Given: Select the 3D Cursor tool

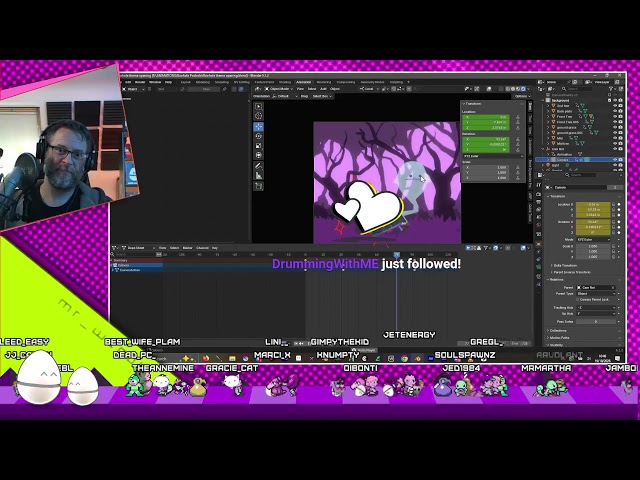Looking at the screenshot, I should click(258, 116).
